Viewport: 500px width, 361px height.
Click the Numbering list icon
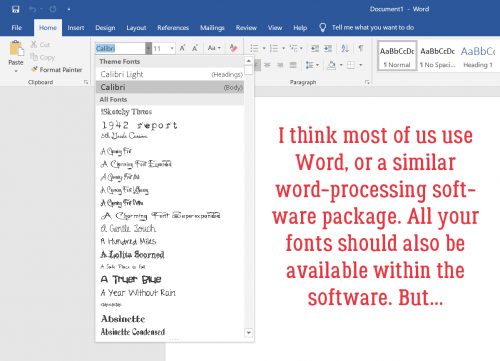[274, 49]
